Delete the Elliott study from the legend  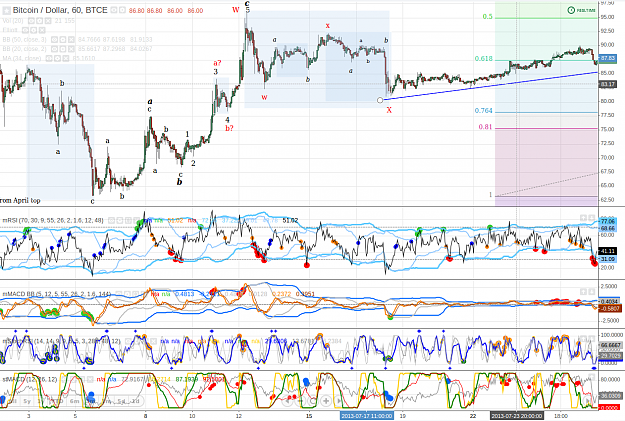point(42,30)
